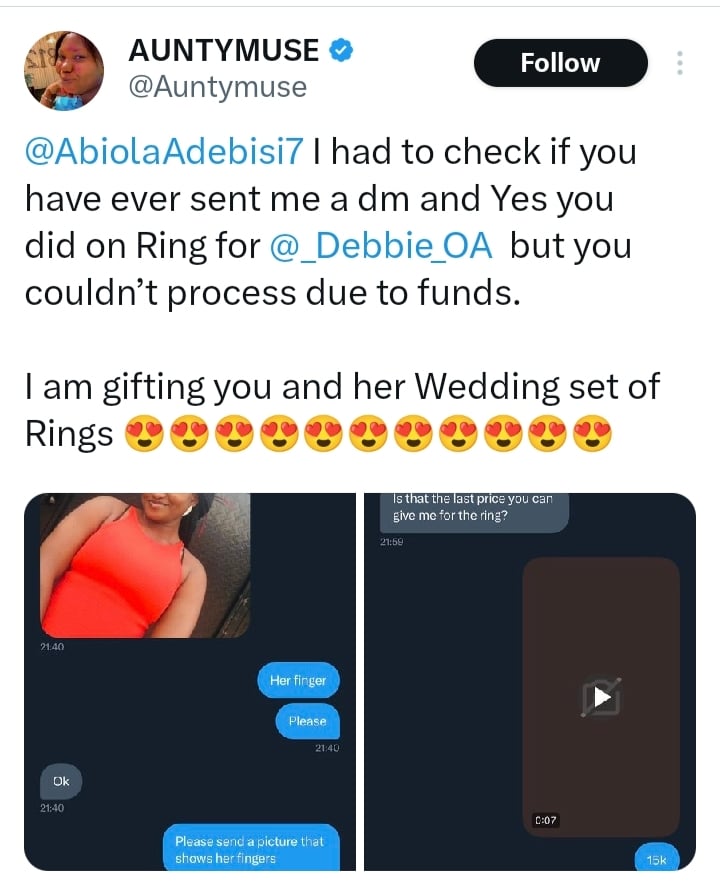Viewport: 720px width, 883px height.
Task: Click the Follow button
Action: click(x=560, y=63)
